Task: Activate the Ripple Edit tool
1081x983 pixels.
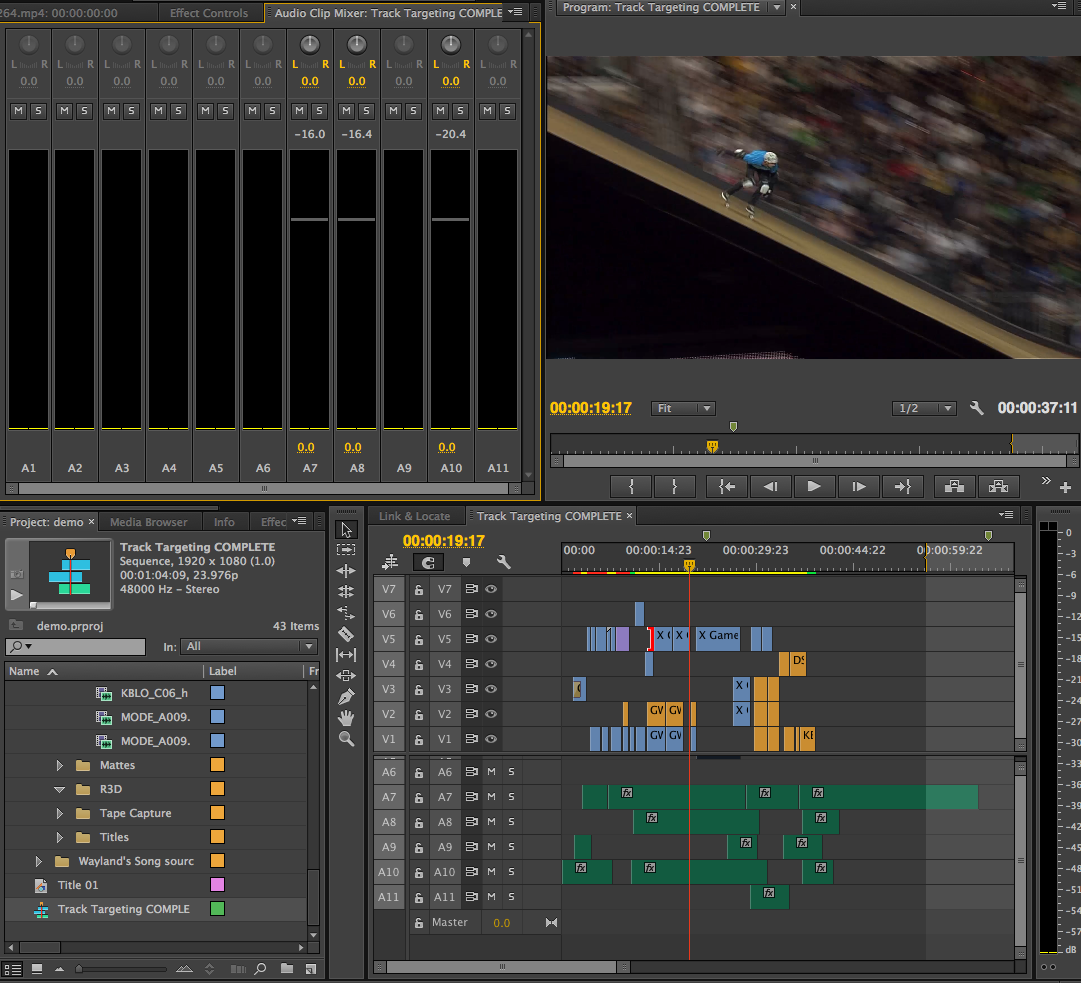Action: point(346,571)
